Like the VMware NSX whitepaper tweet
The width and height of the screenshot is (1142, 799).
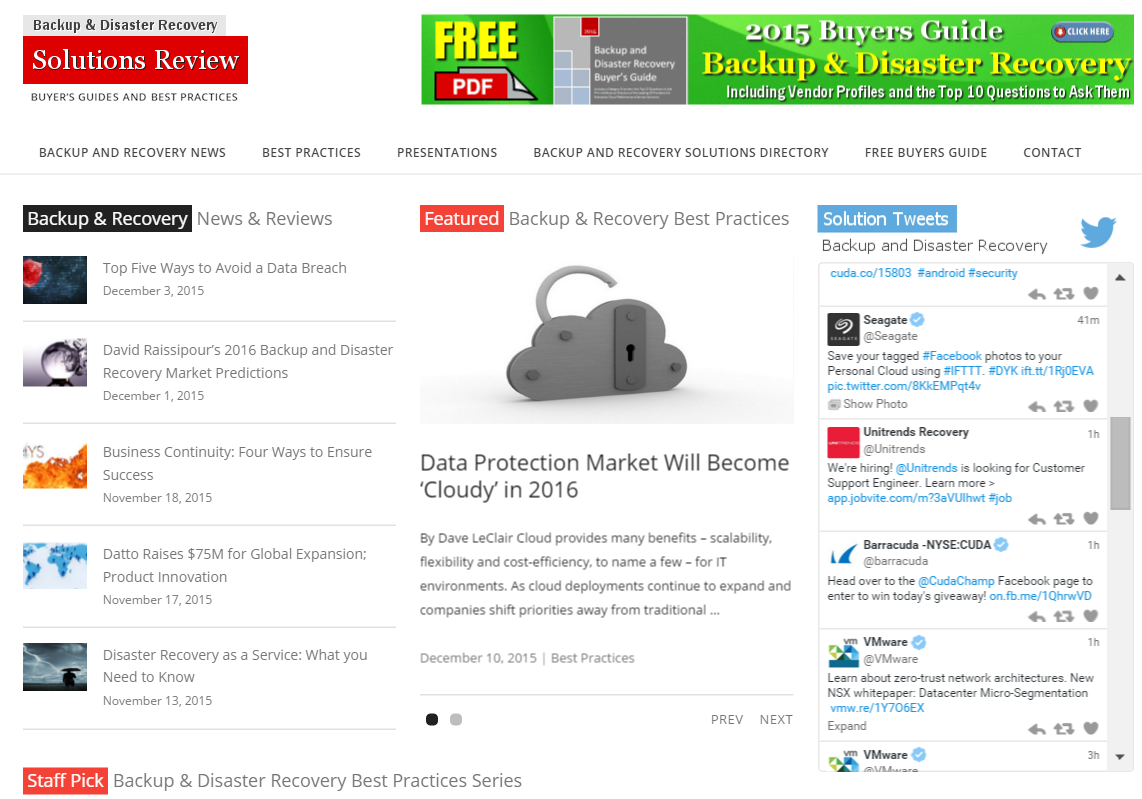[1090, 728]
